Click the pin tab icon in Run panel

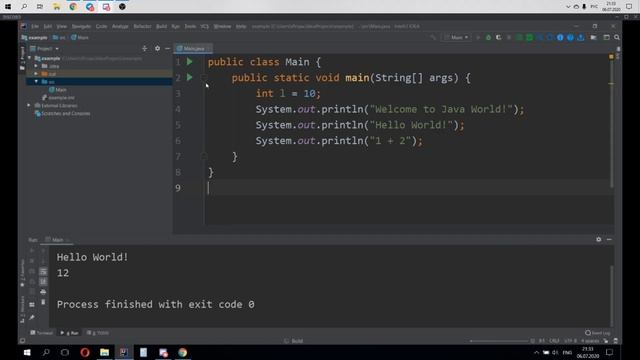click(x=32, y=317)
